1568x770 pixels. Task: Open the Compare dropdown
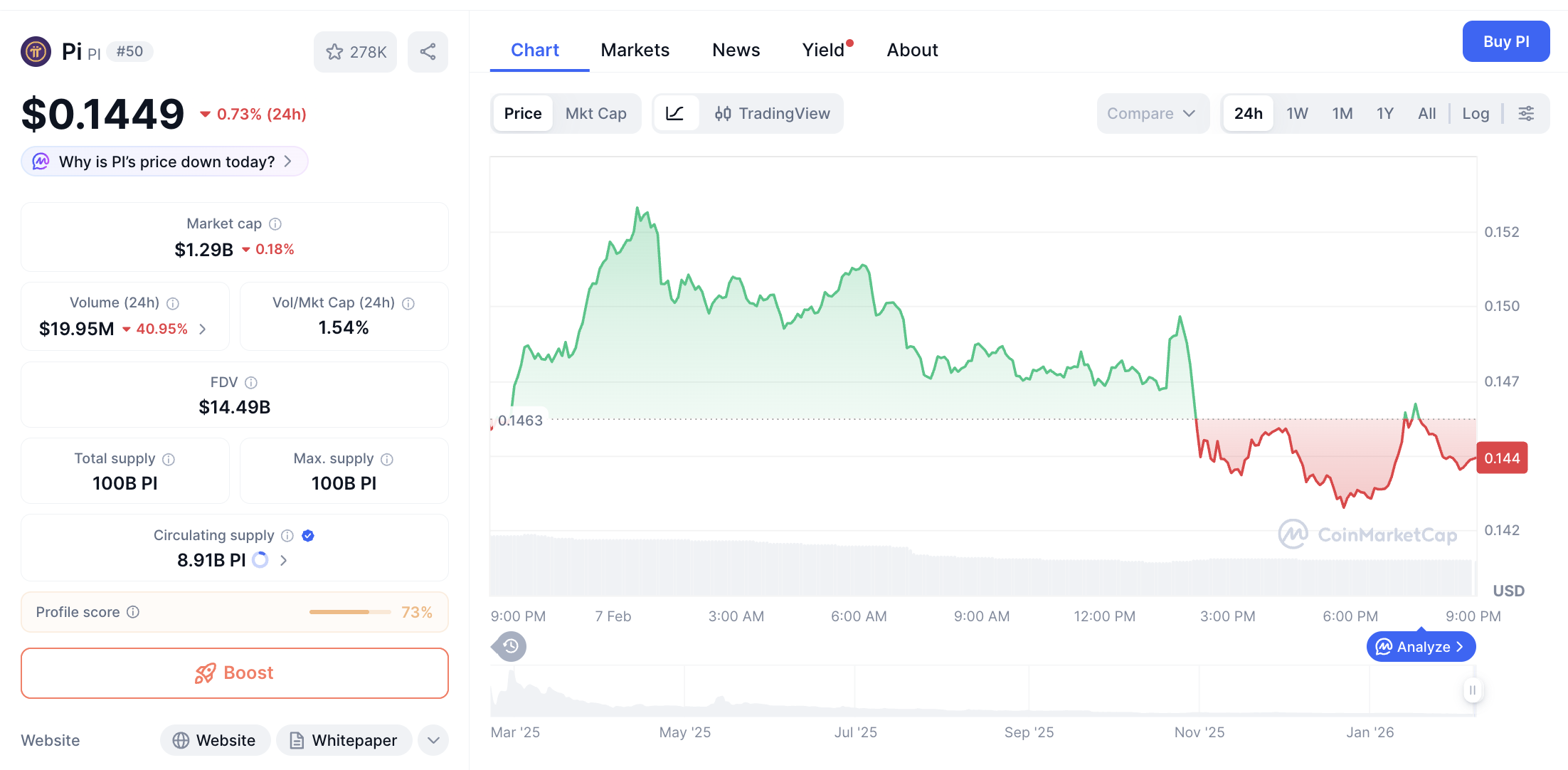tap(1153, 113)
